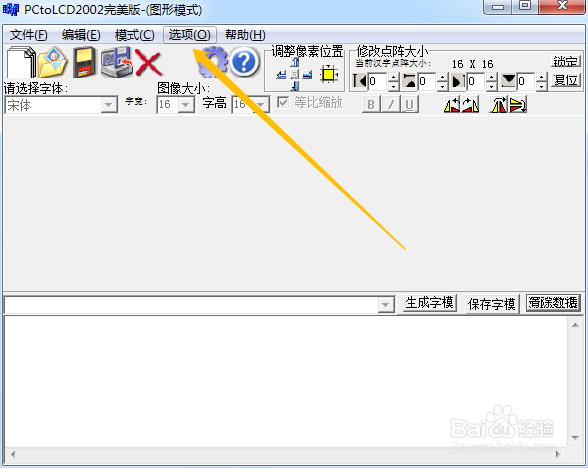
Task: Decrease the left-edge value stepper
Action: (393, 86)
